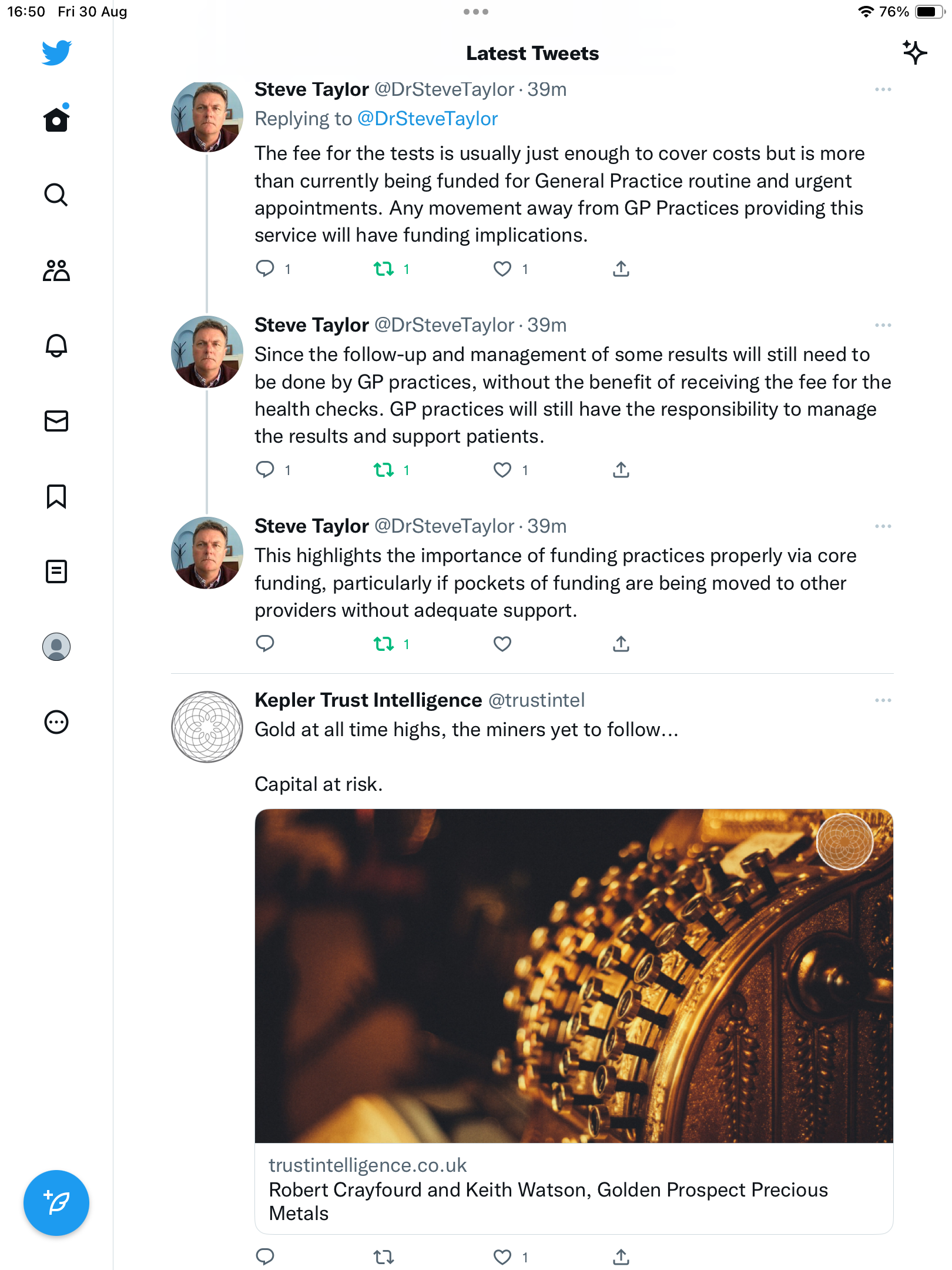The image size is (952, 1270).
Task: Tap the Twitter bird logo
Action: pos(56,52)
